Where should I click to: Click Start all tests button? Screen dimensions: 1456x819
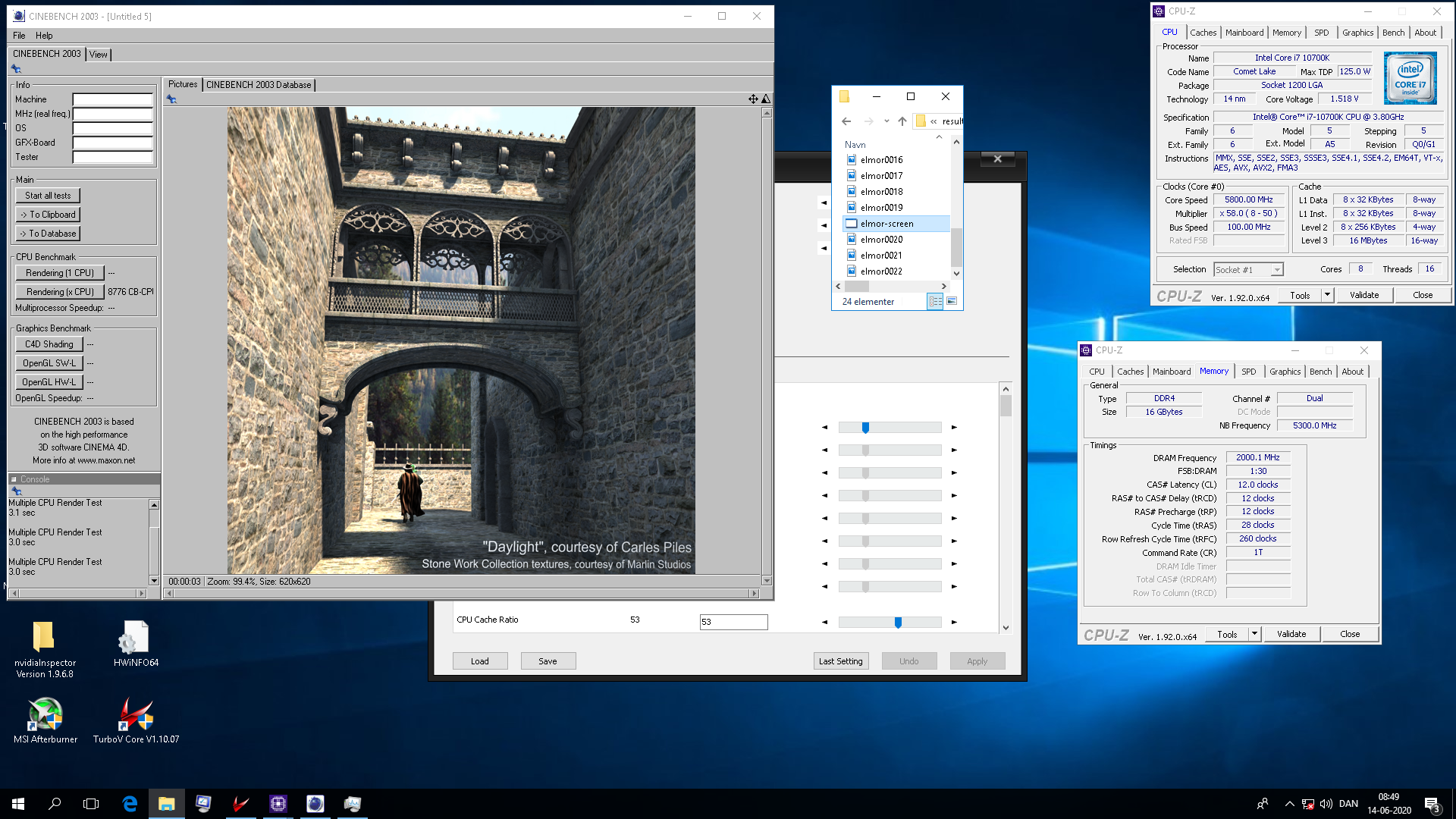48,196
